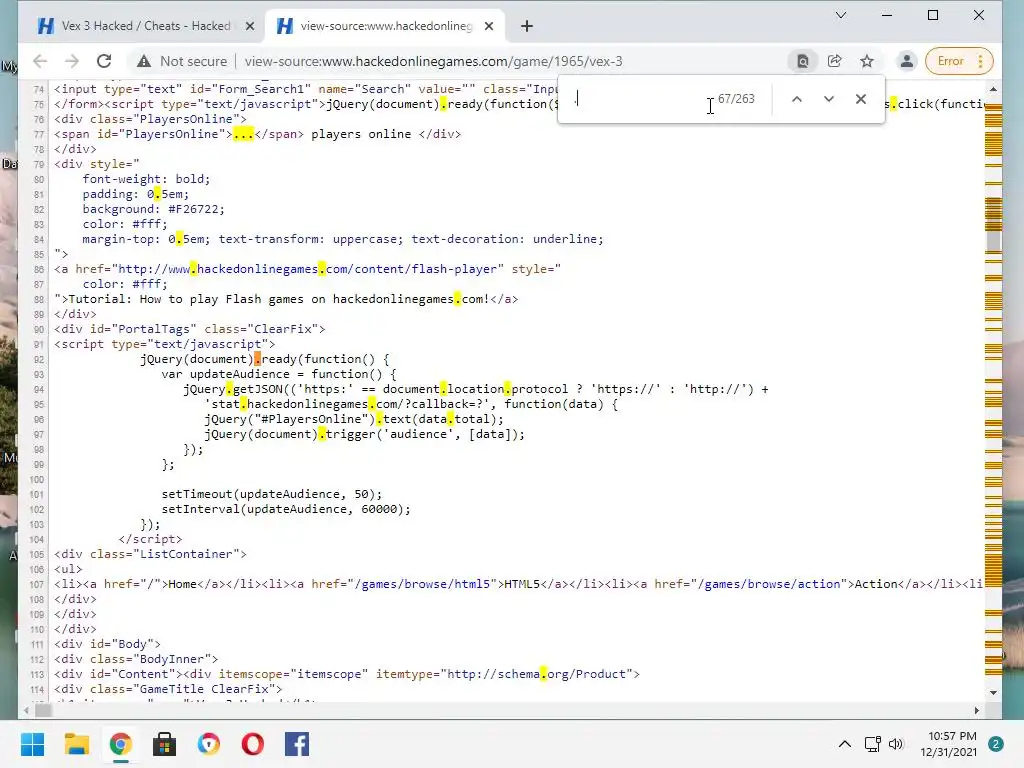Click the Error update button
The width and height of the screenshot is (1024, 768).
pos(951,61)
